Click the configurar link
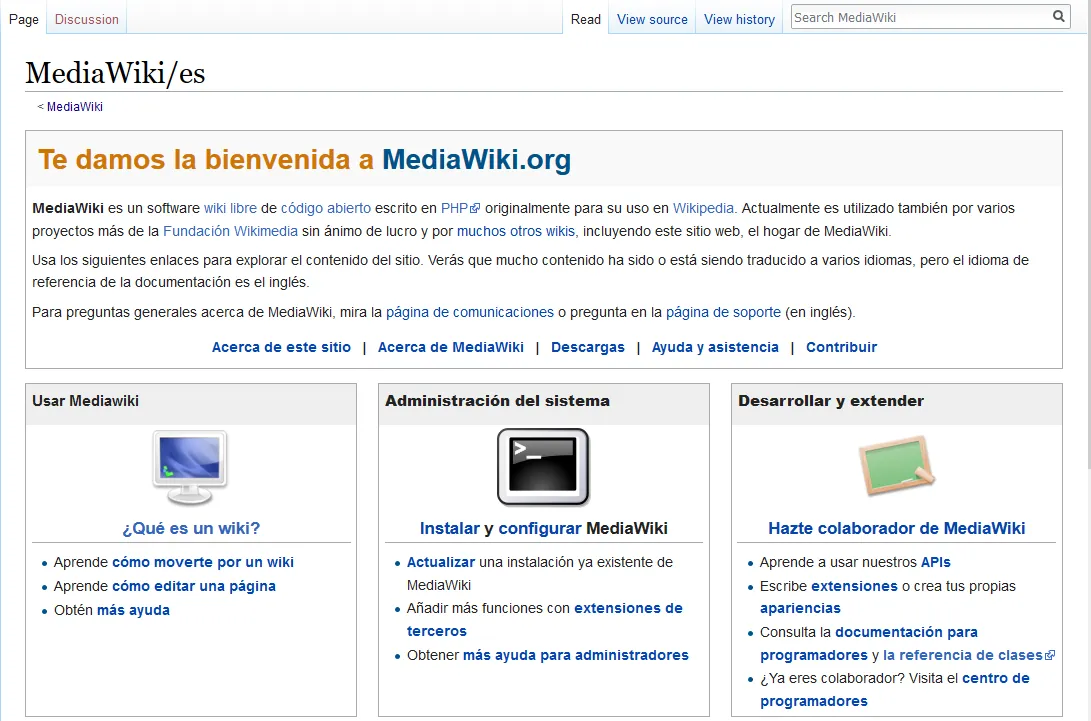Screen dimensions: 1091x721 [x=540, y=528]
